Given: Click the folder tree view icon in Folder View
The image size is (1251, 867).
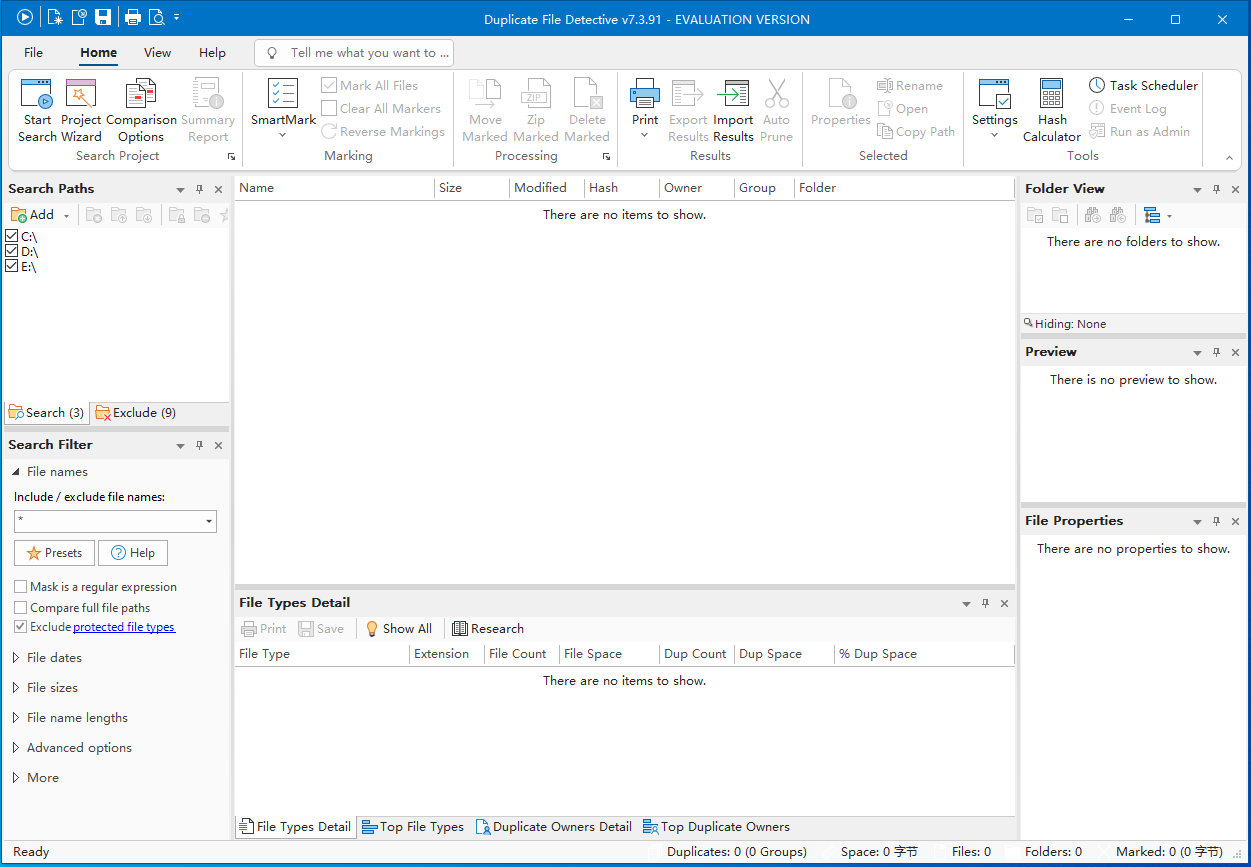Looking at the screenshot, I should (x=1152, y=215).
